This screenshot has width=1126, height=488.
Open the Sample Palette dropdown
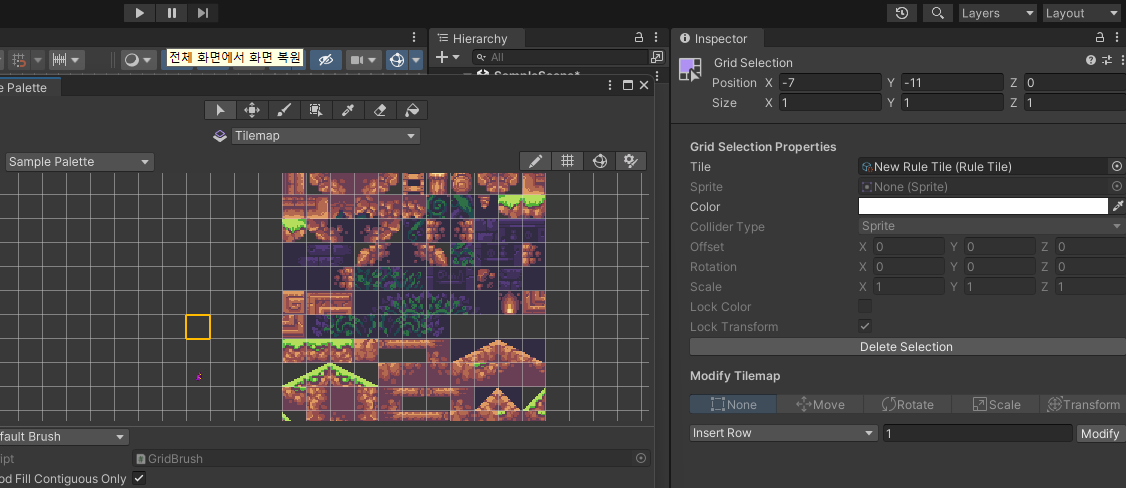click(80, 162)
